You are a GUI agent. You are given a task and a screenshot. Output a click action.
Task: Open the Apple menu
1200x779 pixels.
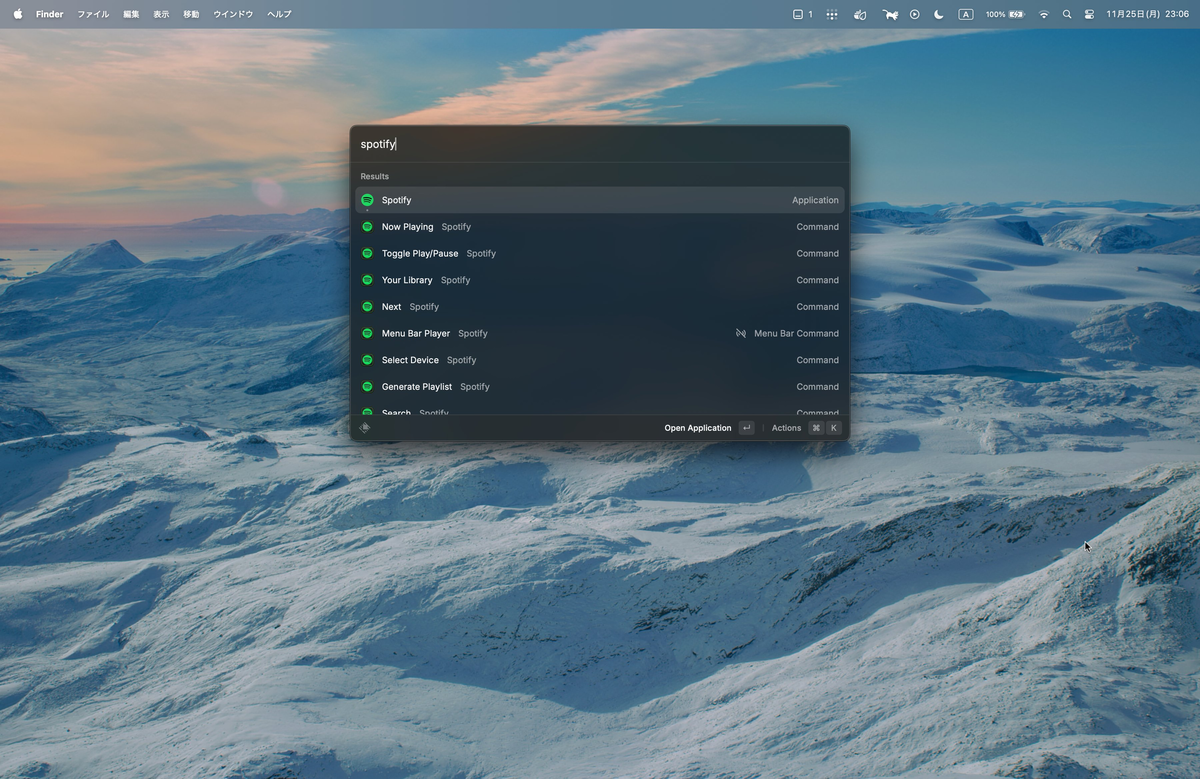tap(17, 14)
